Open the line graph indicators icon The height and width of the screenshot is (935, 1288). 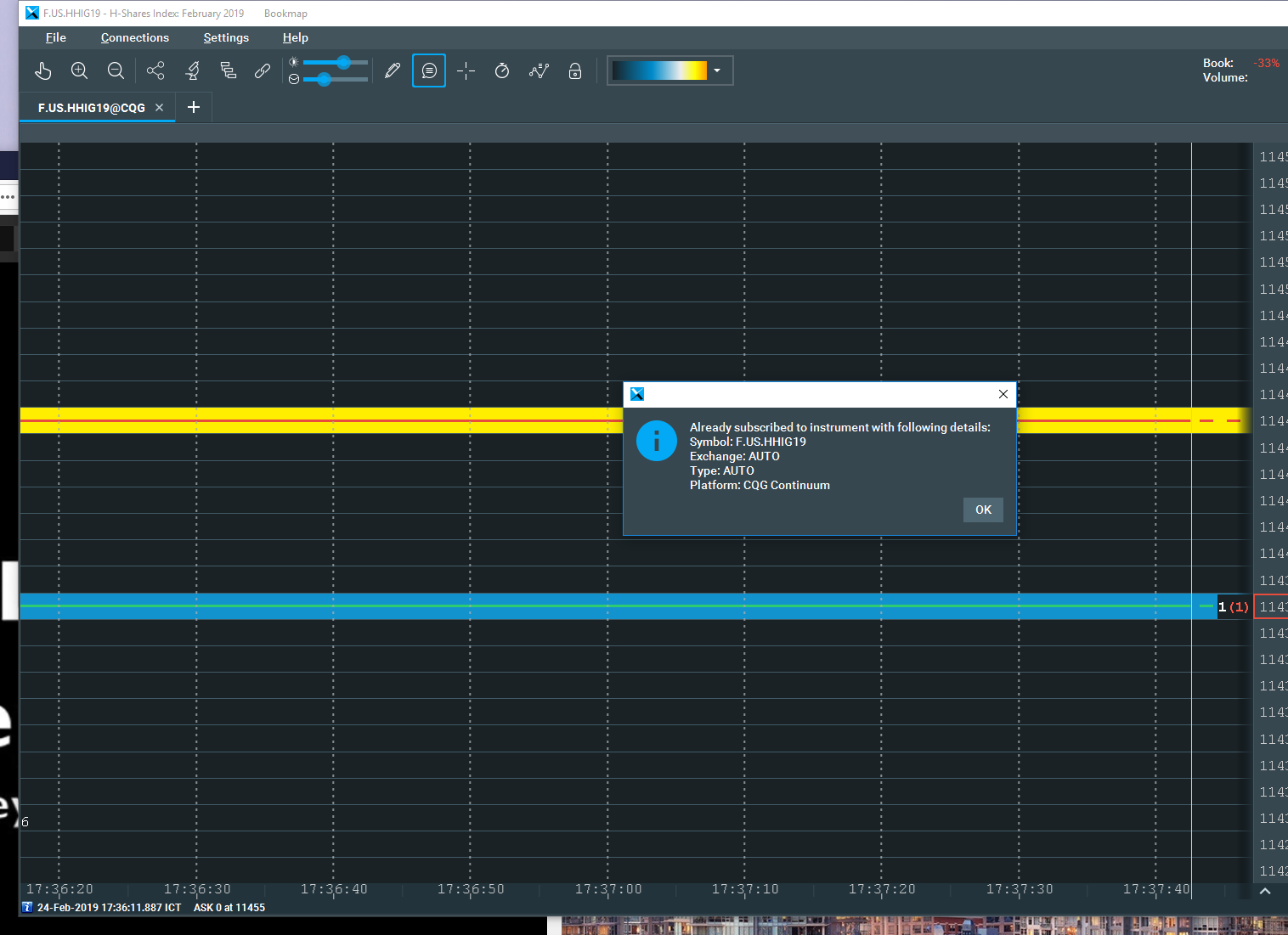click(x=539, y=70)
